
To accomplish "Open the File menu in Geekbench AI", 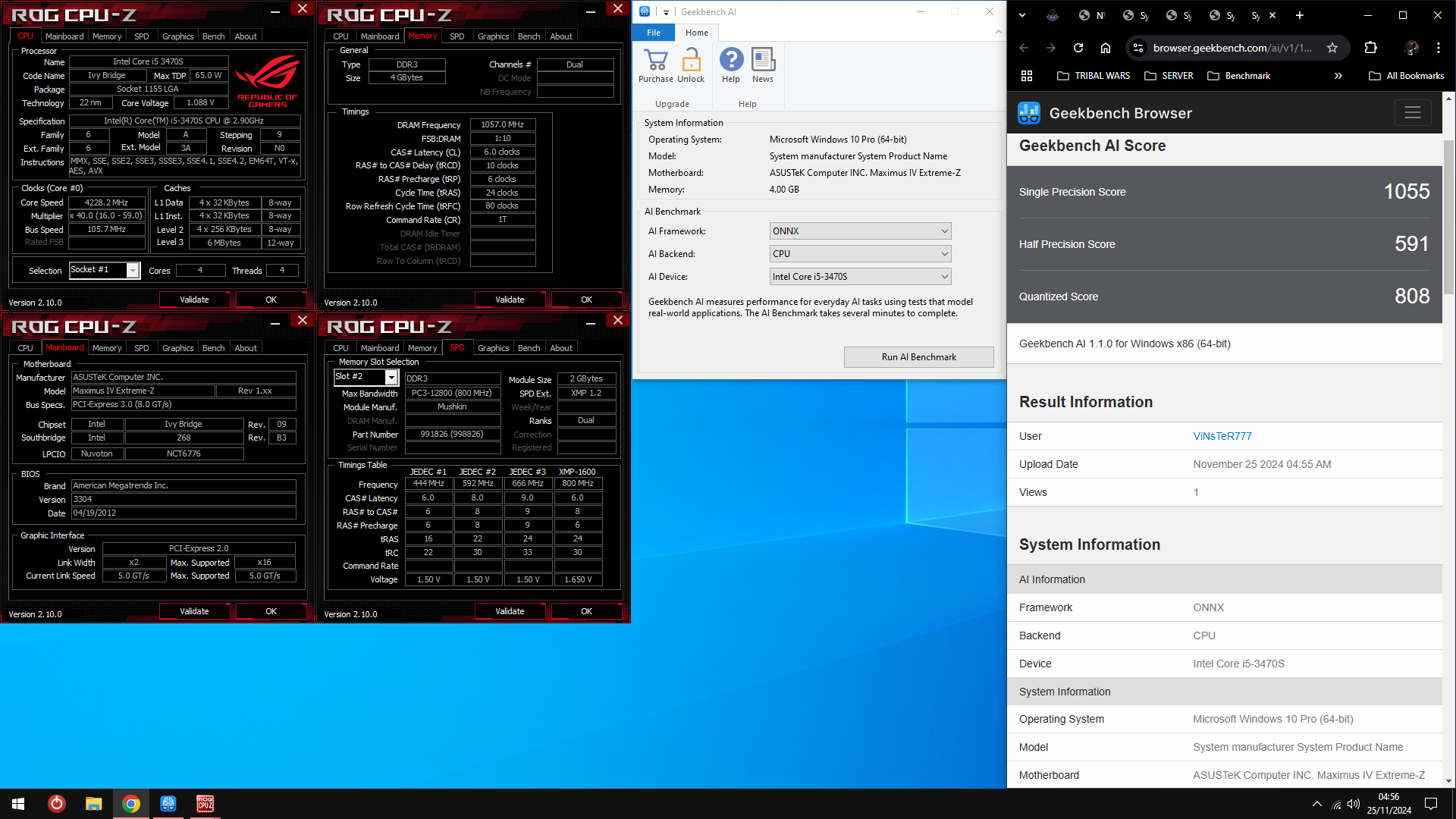I will 654,33.
